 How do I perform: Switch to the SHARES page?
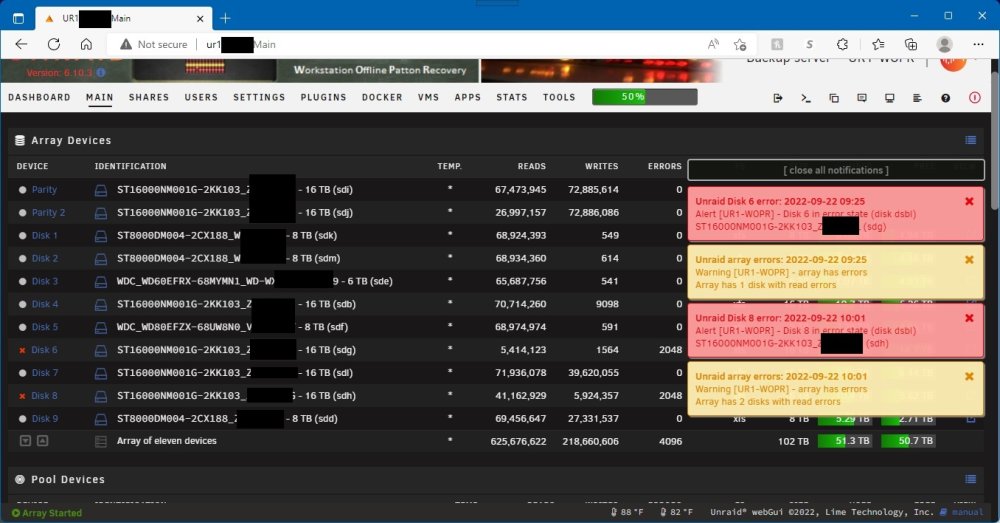point(149,97)
